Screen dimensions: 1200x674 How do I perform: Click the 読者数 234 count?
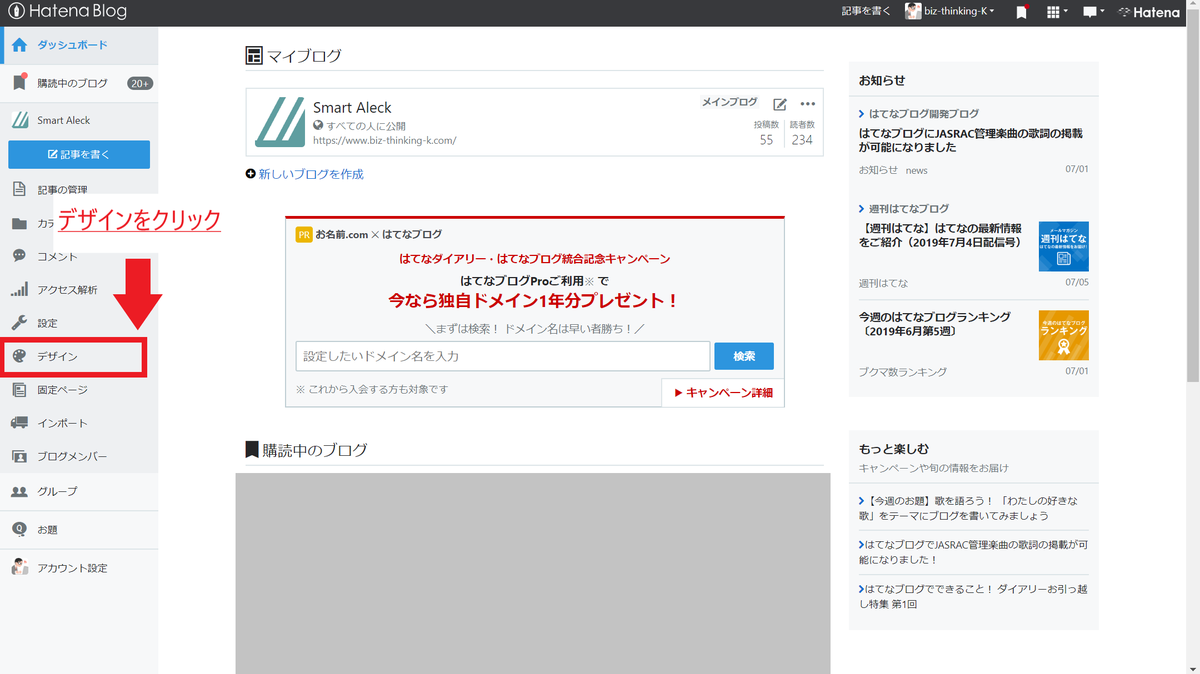pyautogui.click(x=802, y=133)
